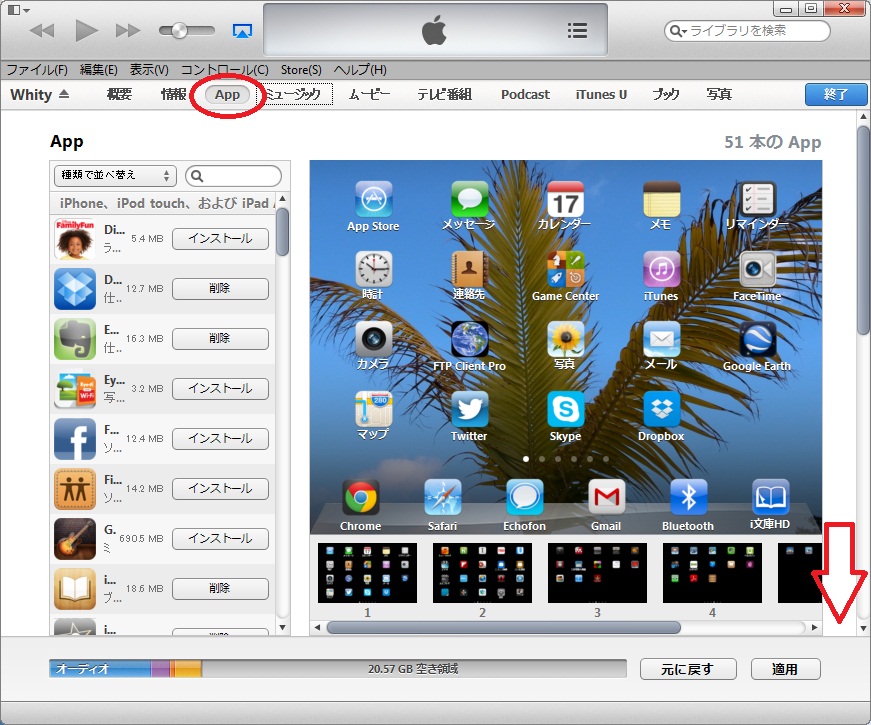Screen dimensions: 871x725
Task: Click the library search field
Action: tap(747, 31)
